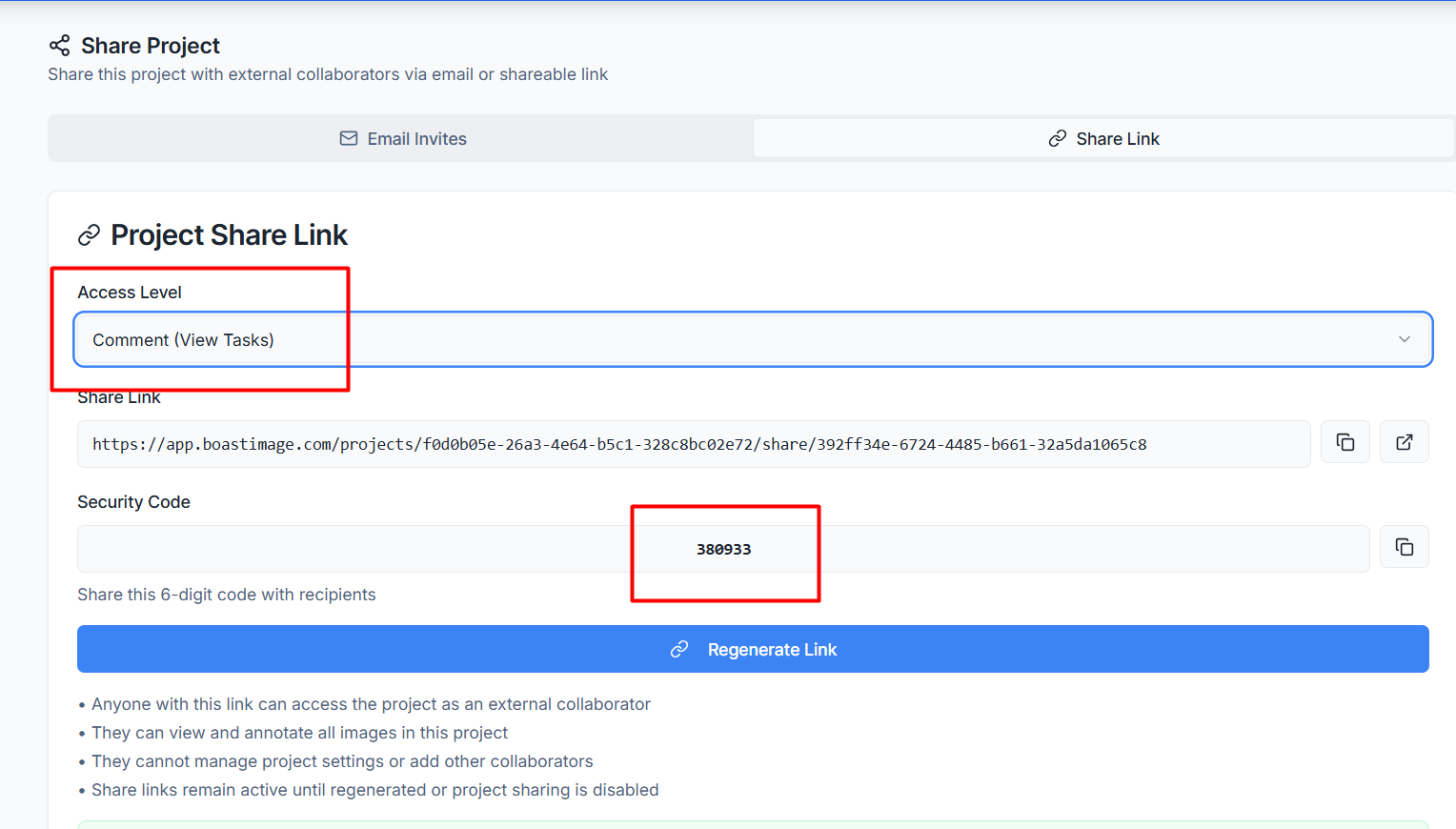This screenshot has width=1456, height=829.
Task: Copy the share link URL
Action: click(x=1345, y=442)
